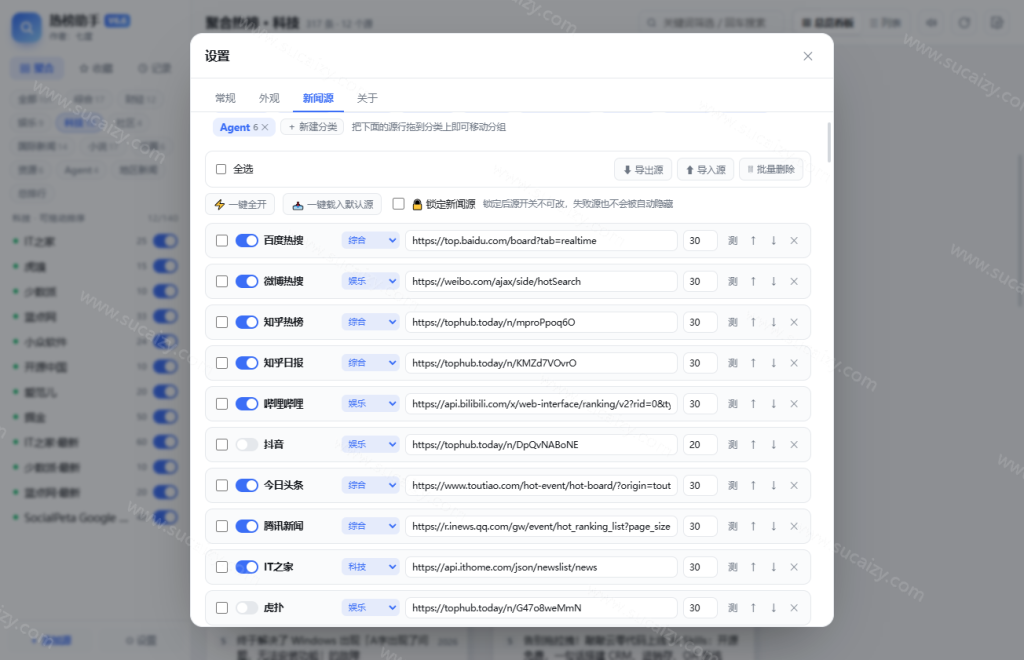Tick the 全选 select-all checkbox
Image resolution: width=1024 pixels, height=660 pixels.
tap(221, 170)
